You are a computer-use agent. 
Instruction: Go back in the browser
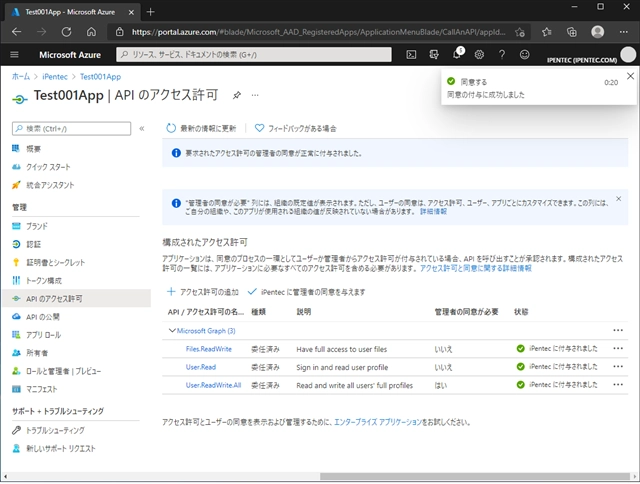(x=16, y=32)
